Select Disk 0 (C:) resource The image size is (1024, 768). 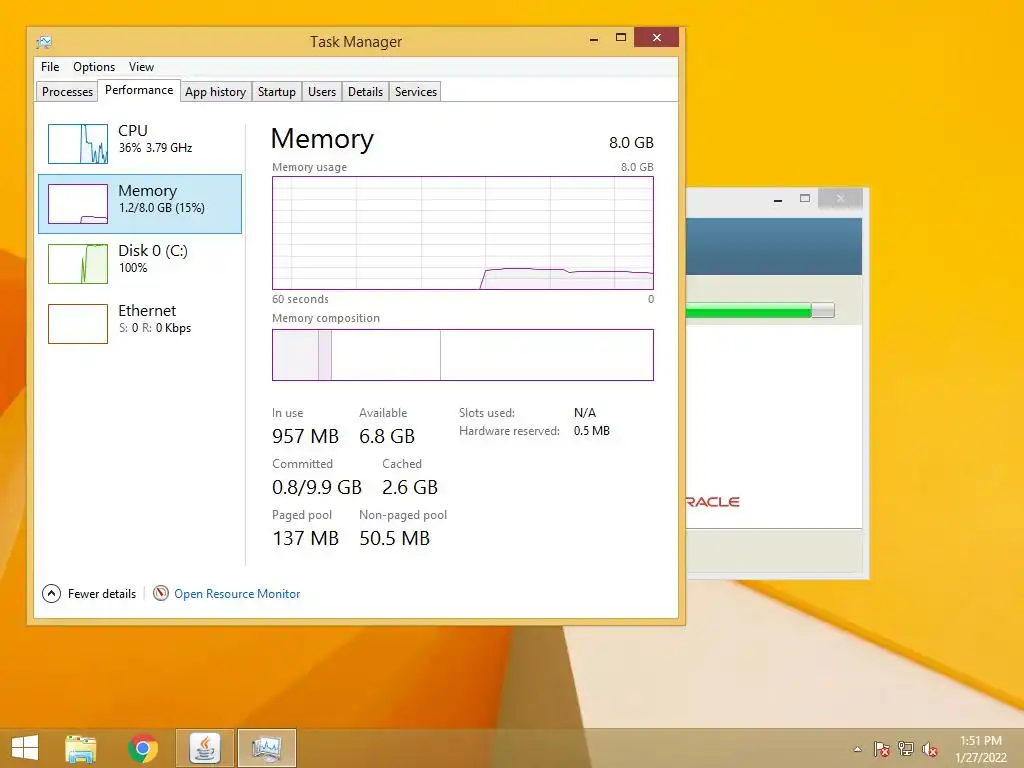(x=140, y=264)
